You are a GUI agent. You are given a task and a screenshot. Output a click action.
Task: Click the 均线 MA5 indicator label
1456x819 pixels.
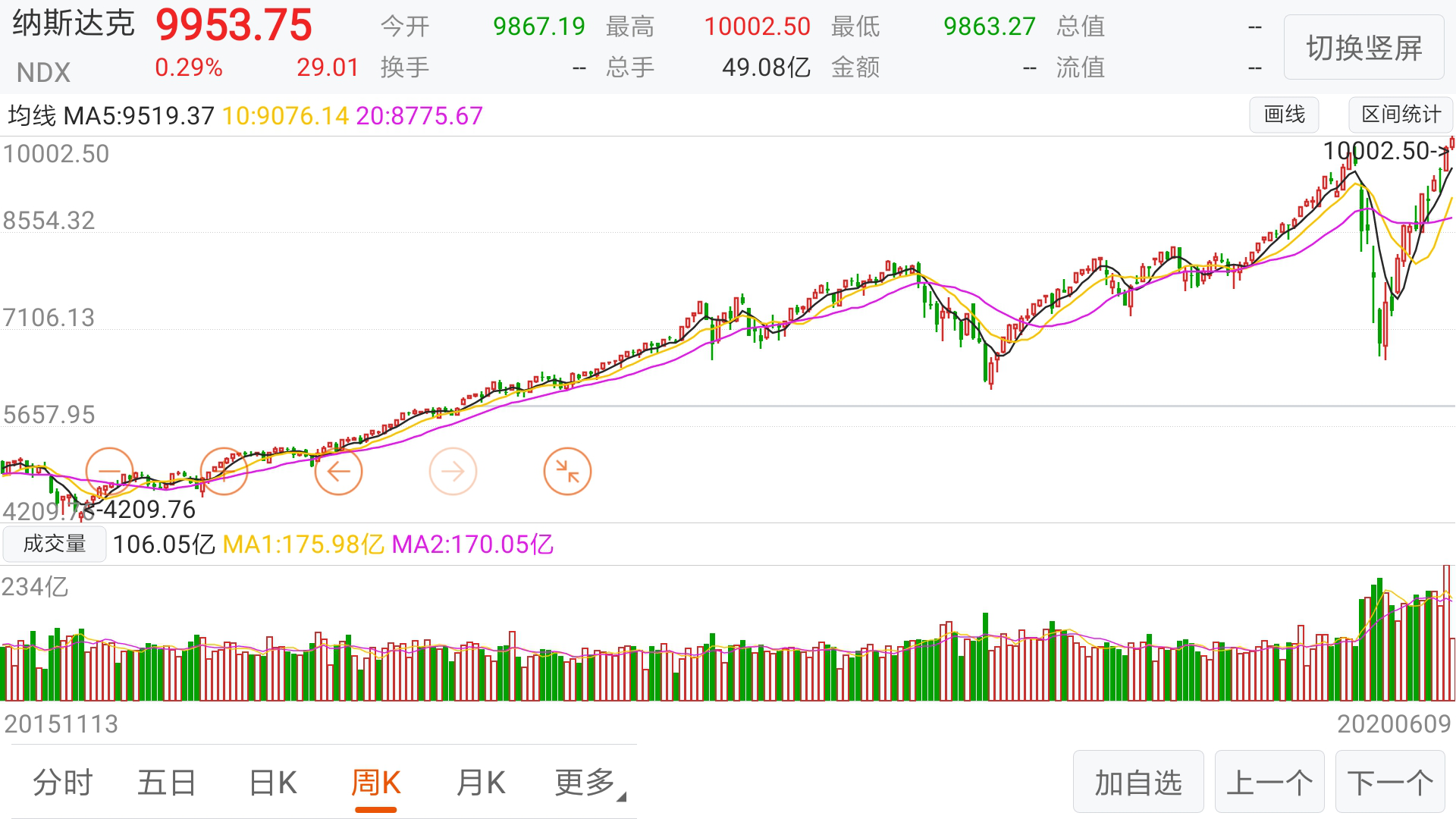click(x=111, y=116)
